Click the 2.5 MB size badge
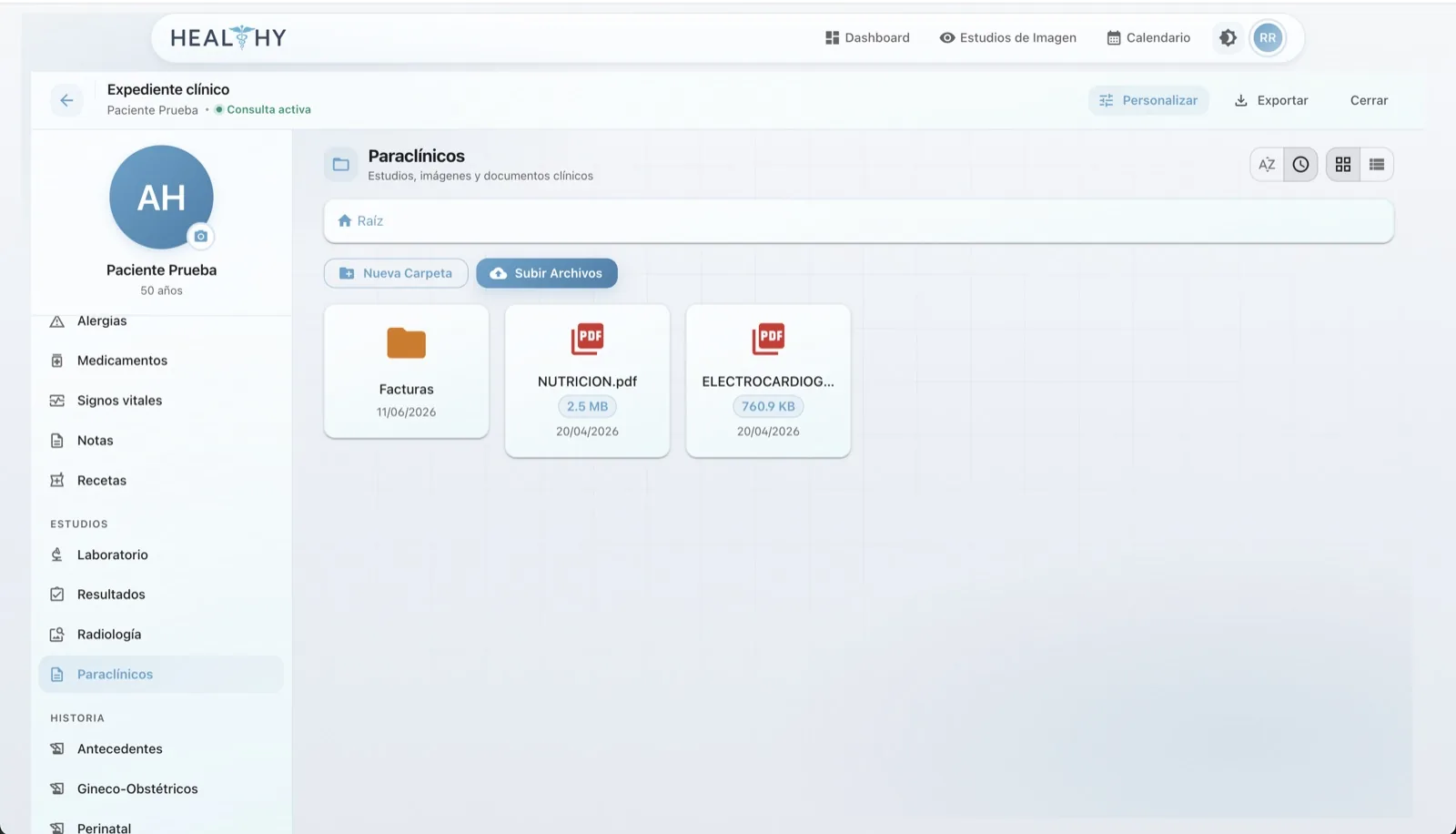Image resolution: width=1456 pixels, height=834 pixels. tap(587, 407)
